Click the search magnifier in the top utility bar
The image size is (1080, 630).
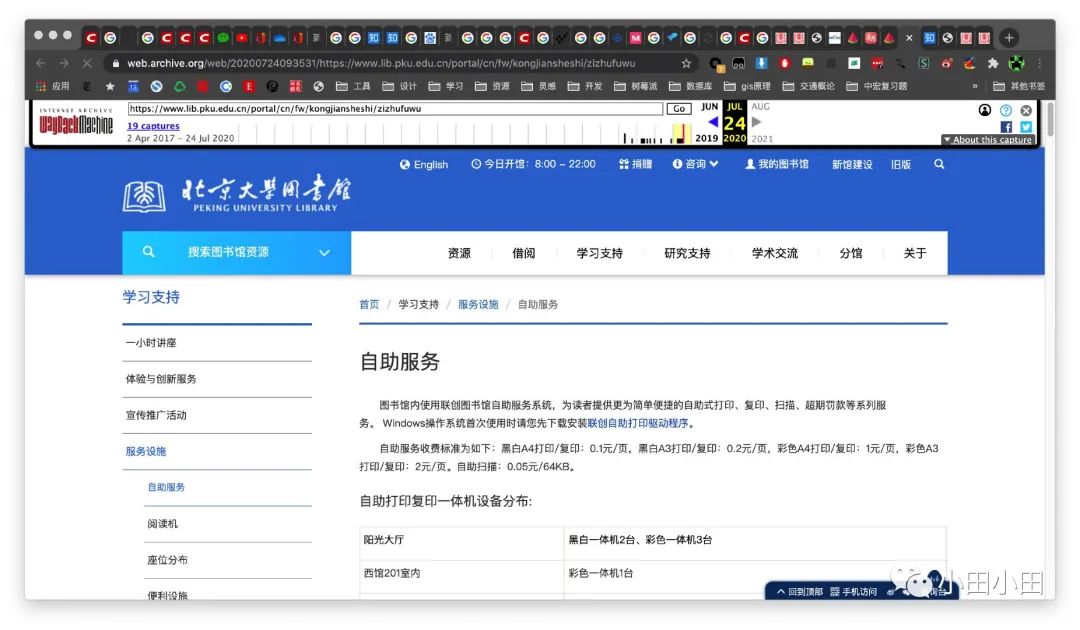(939, 164)
